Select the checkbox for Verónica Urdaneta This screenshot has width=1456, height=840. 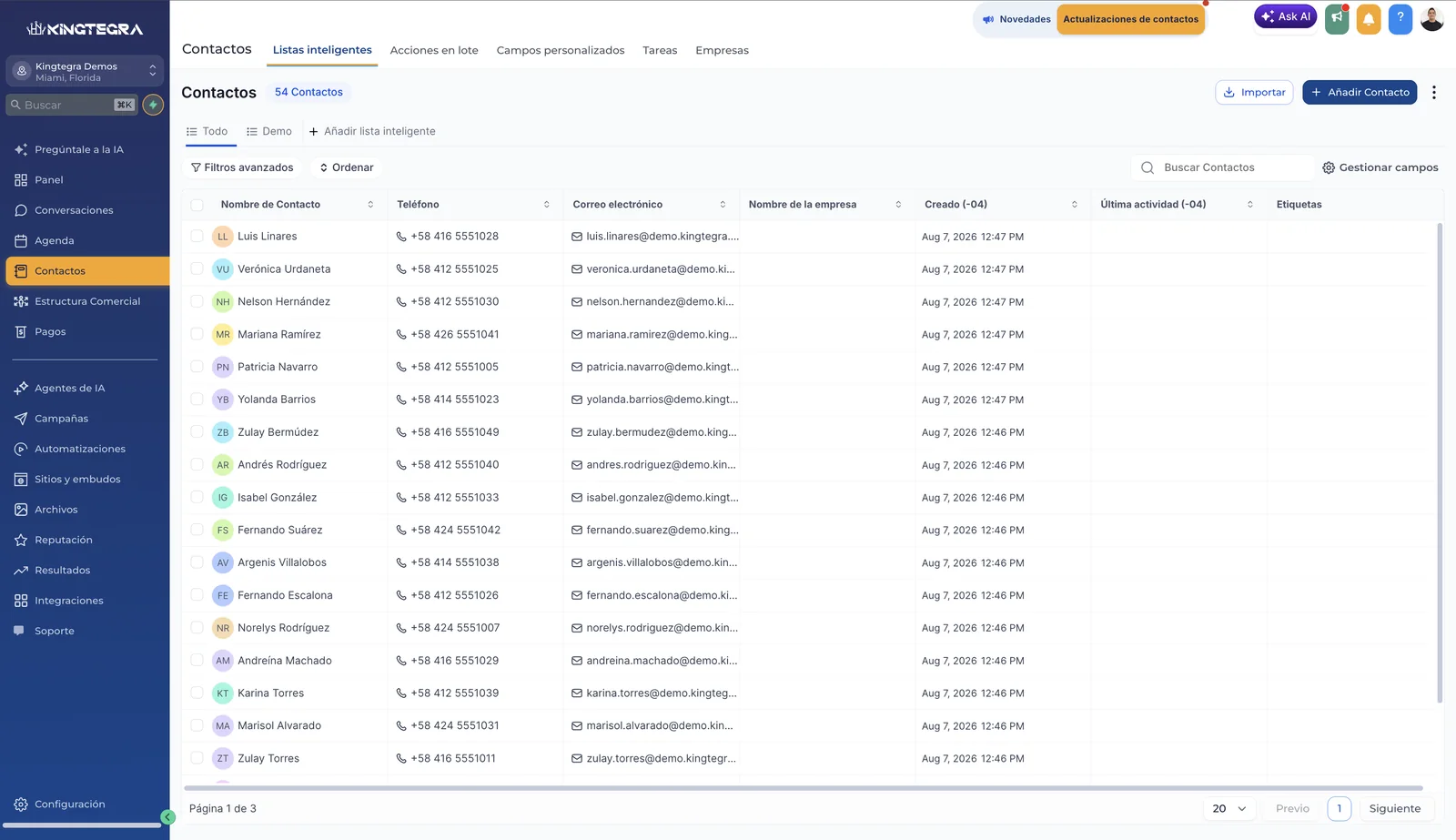197,269
